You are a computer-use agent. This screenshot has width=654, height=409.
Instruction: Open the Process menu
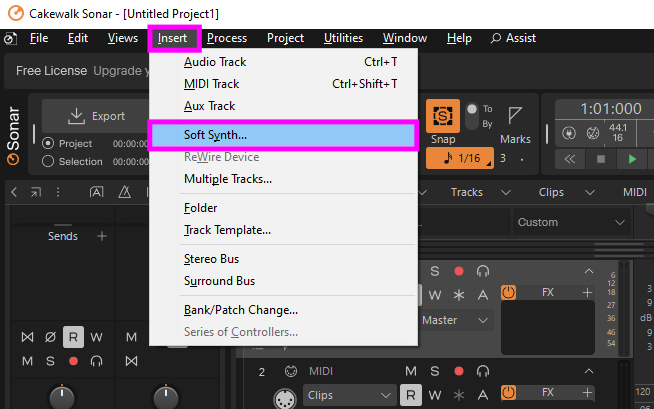[227, 38]
